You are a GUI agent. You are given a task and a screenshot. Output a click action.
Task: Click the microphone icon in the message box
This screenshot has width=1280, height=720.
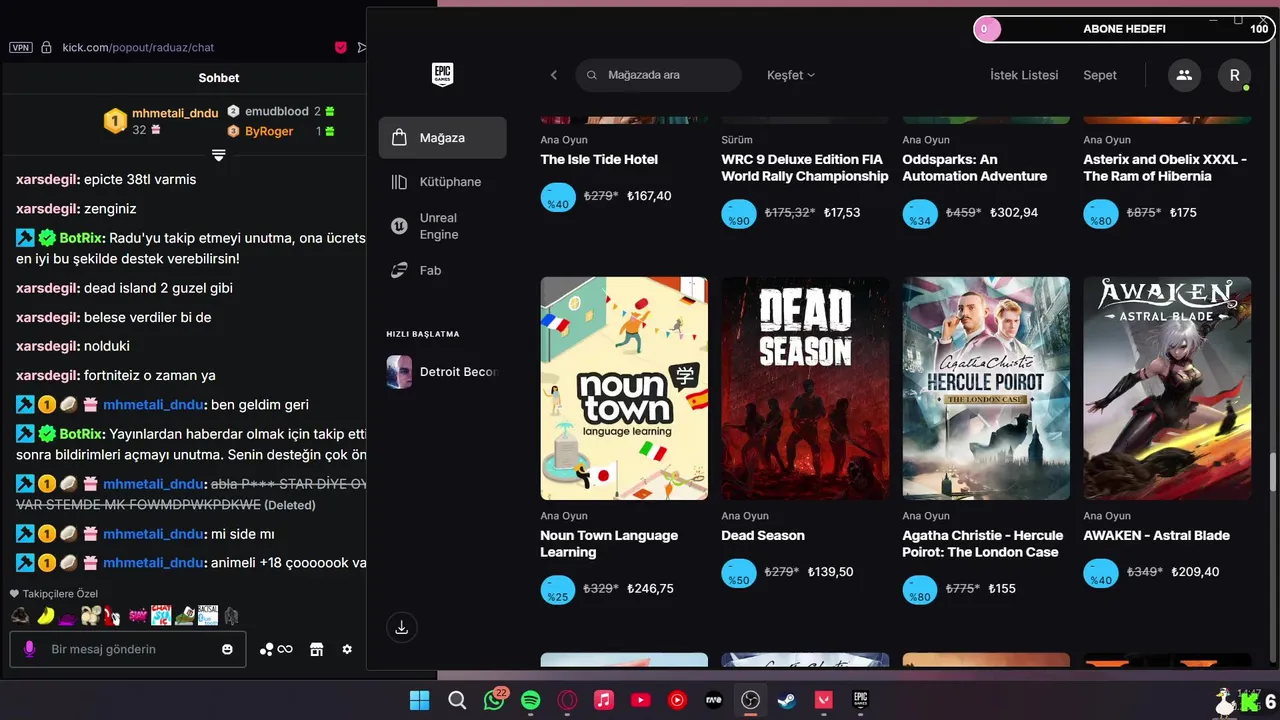(29, 649)
